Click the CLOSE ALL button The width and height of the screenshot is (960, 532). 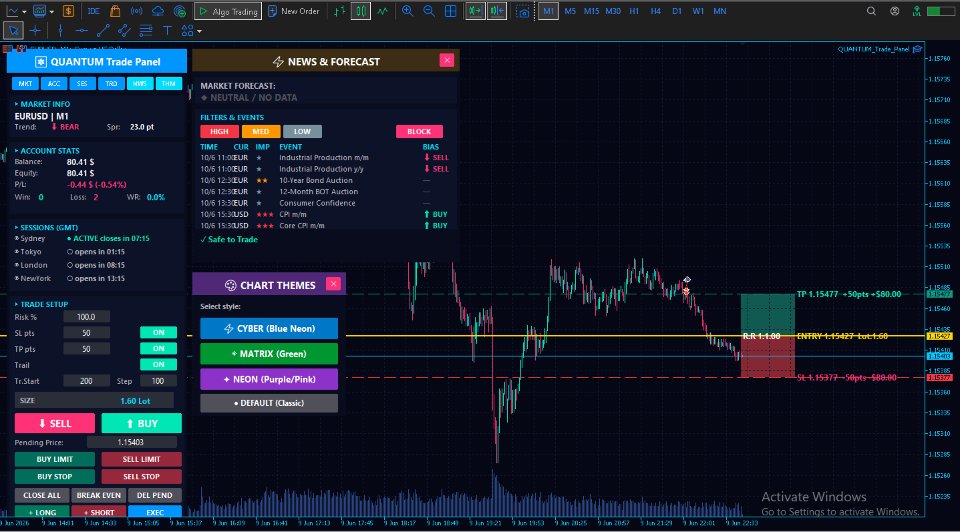point(42,495)
